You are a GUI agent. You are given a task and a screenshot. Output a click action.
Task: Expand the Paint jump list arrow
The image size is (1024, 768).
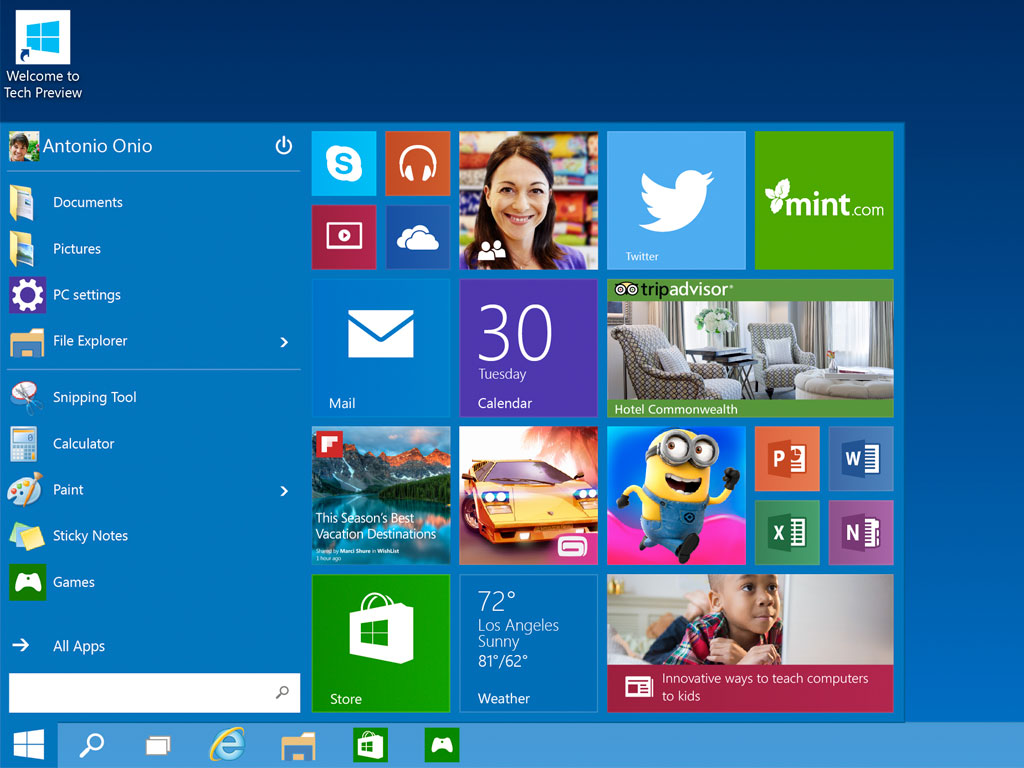click(x=284, y=491)
